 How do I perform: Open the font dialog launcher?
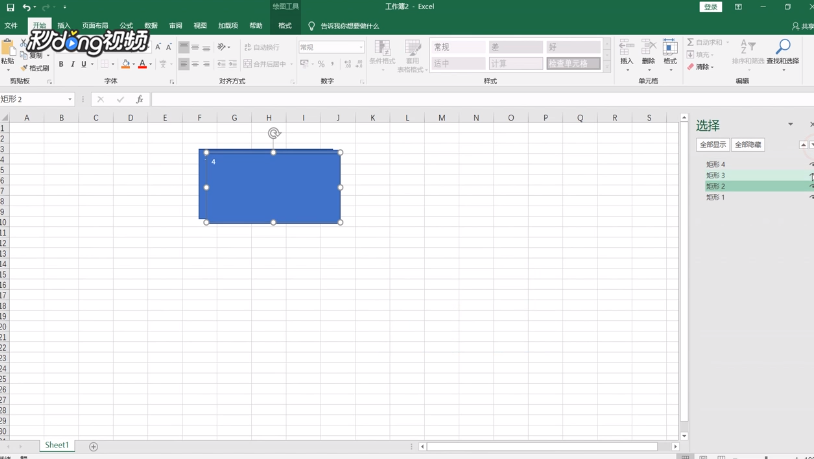click(x=172, y=82)
